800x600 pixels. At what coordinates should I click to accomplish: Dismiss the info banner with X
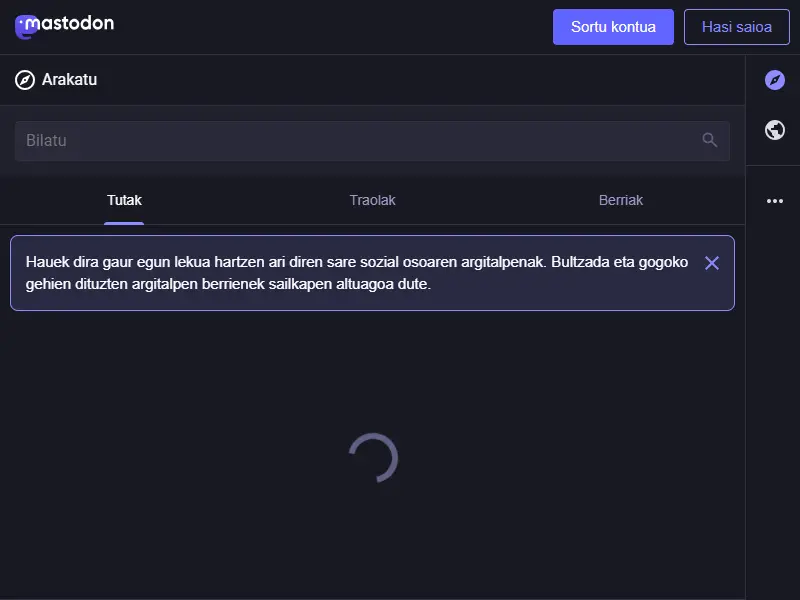[712, 263]
